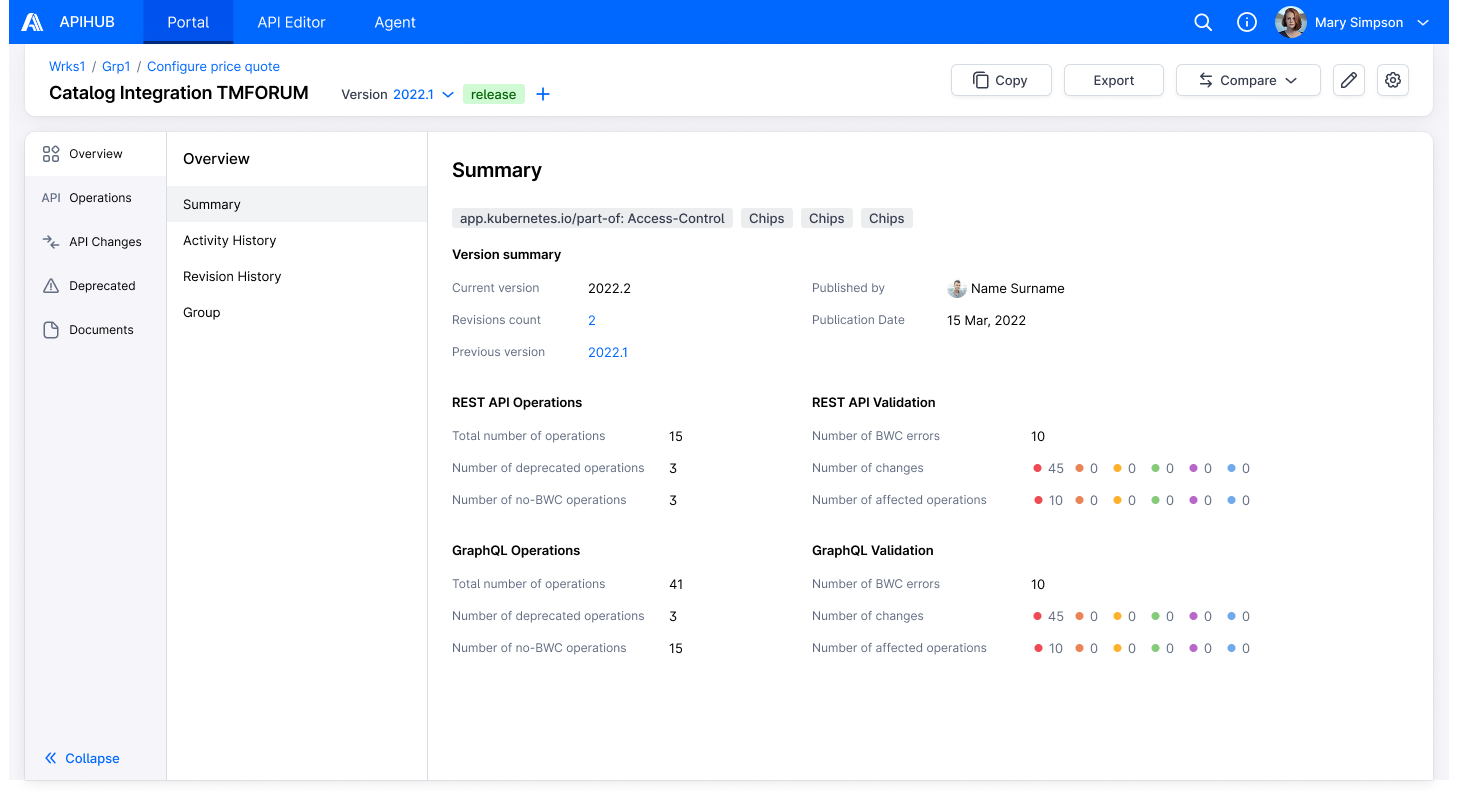Click the Deprecated label in sidebar

102,286
